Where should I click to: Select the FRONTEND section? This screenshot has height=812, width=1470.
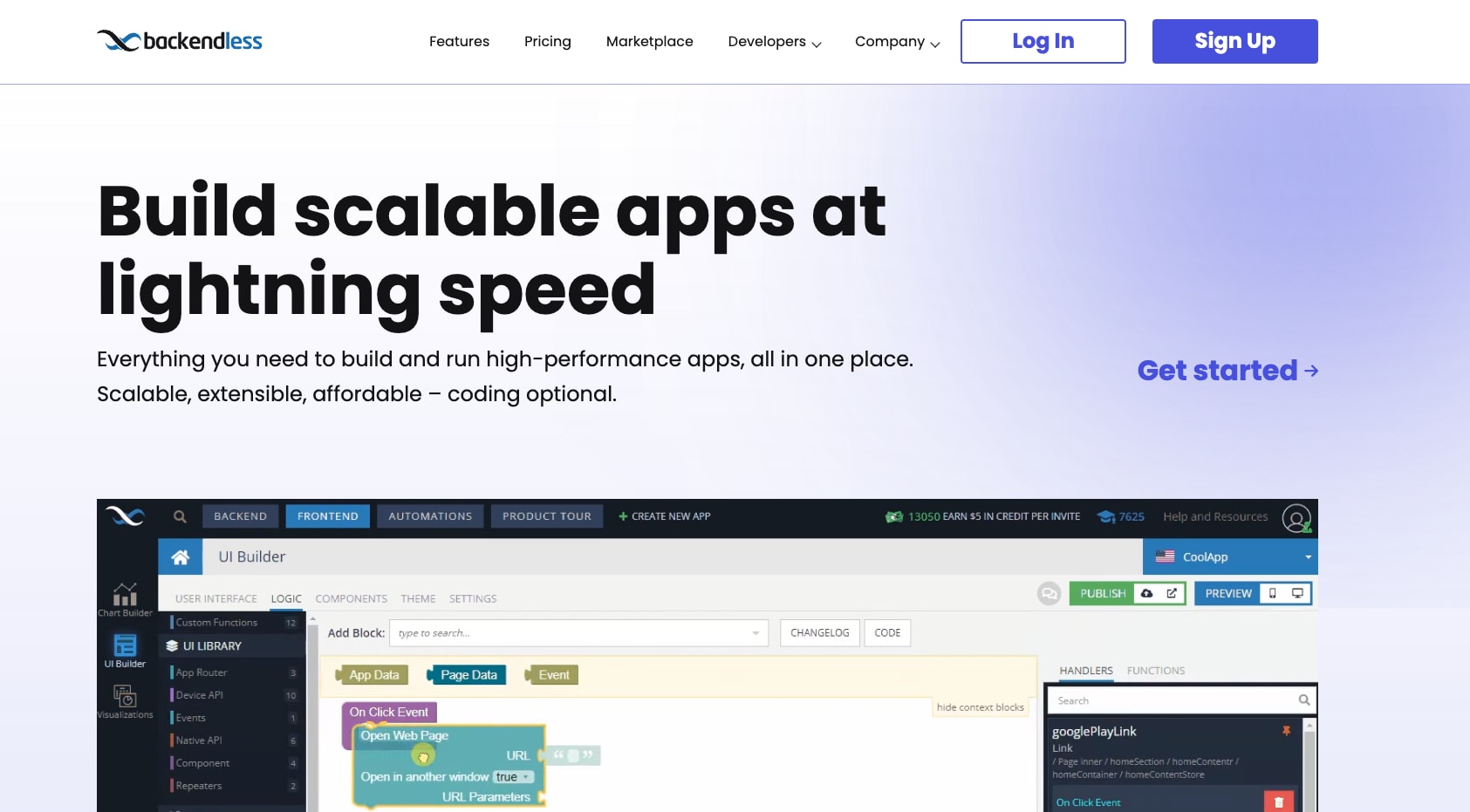click(327, 516)
